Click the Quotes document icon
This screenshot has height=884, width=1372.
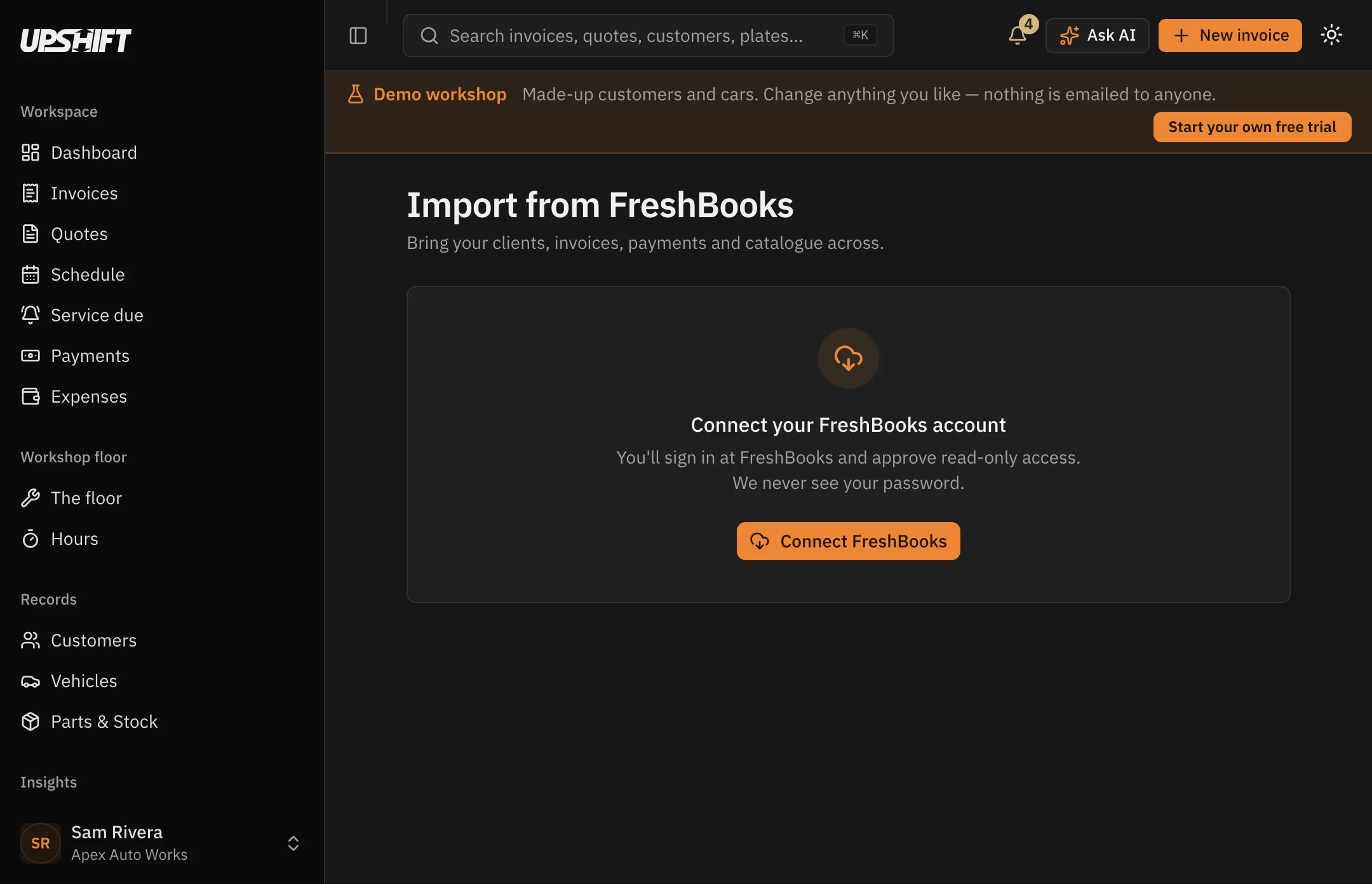coord(30,234)
